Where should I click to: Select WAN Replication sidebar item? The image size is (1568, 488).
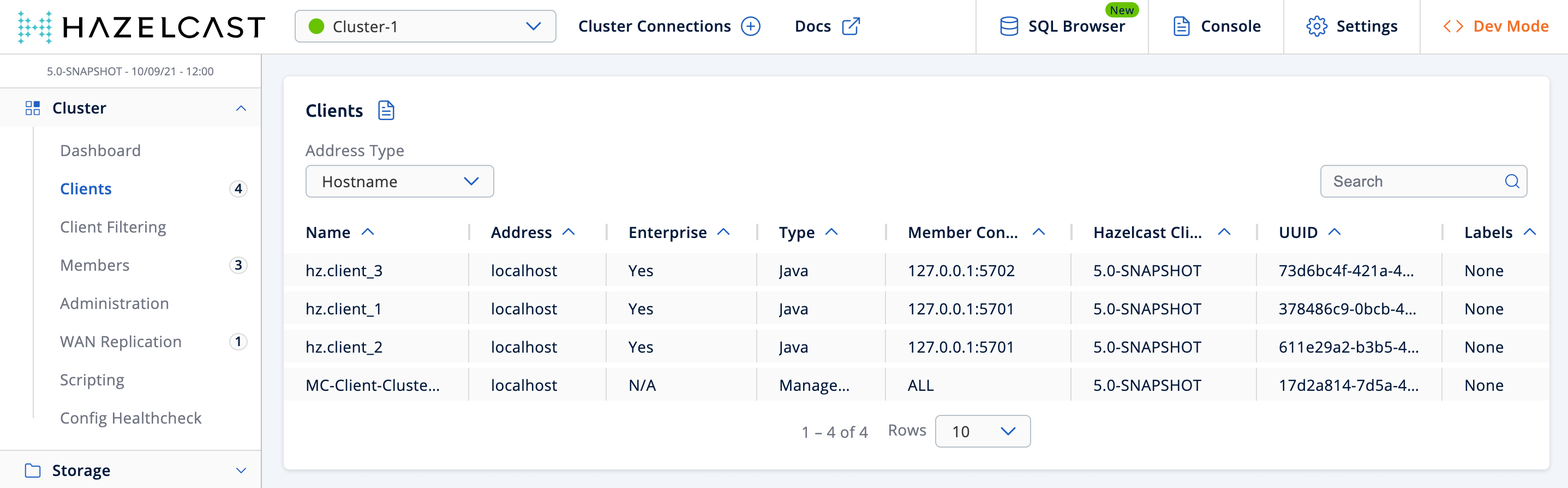coord(121,342)
